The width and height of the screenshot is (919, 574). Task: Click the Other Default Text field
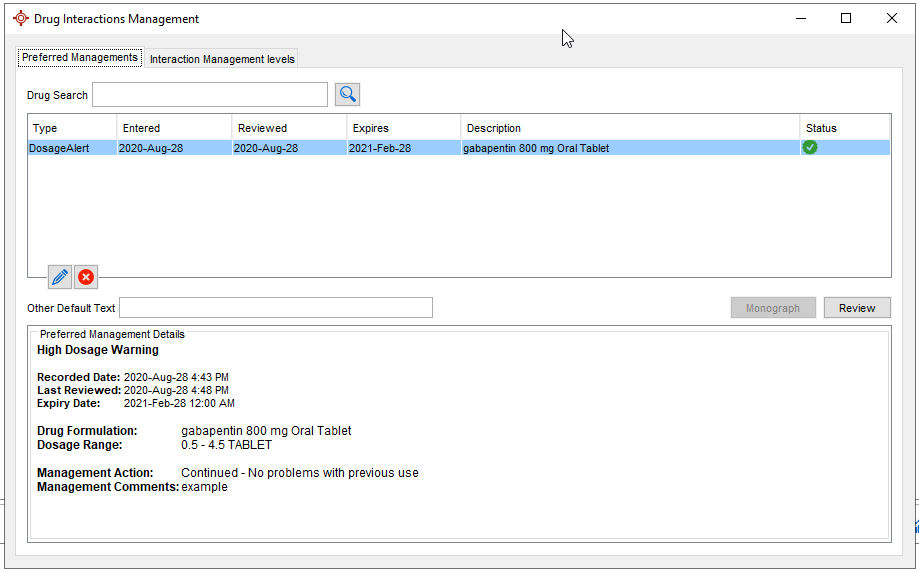[x=276, y=308]
